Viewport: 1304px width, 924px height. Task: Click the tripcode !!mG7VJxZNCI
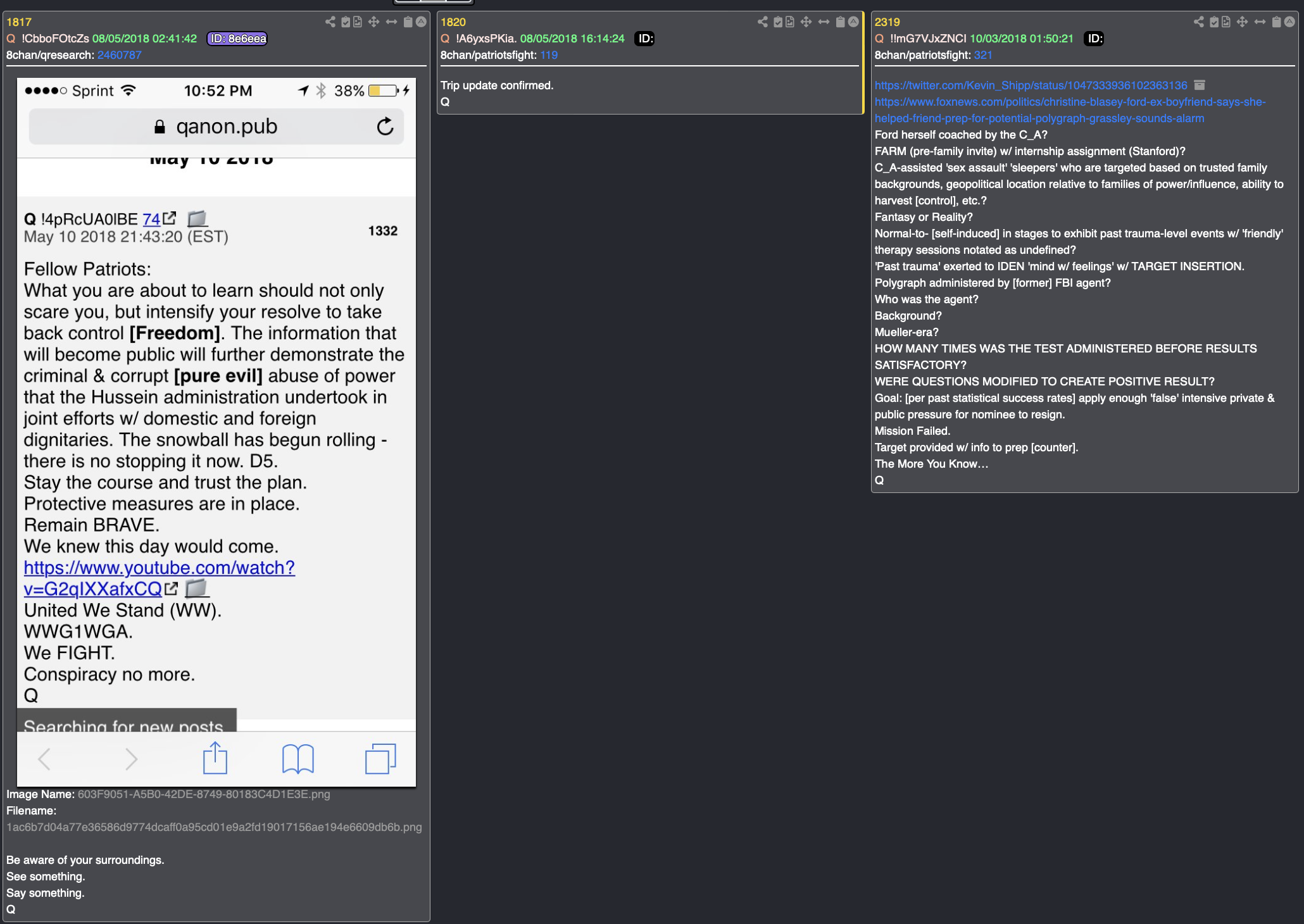pyautogui.click(x=929, y=39)
